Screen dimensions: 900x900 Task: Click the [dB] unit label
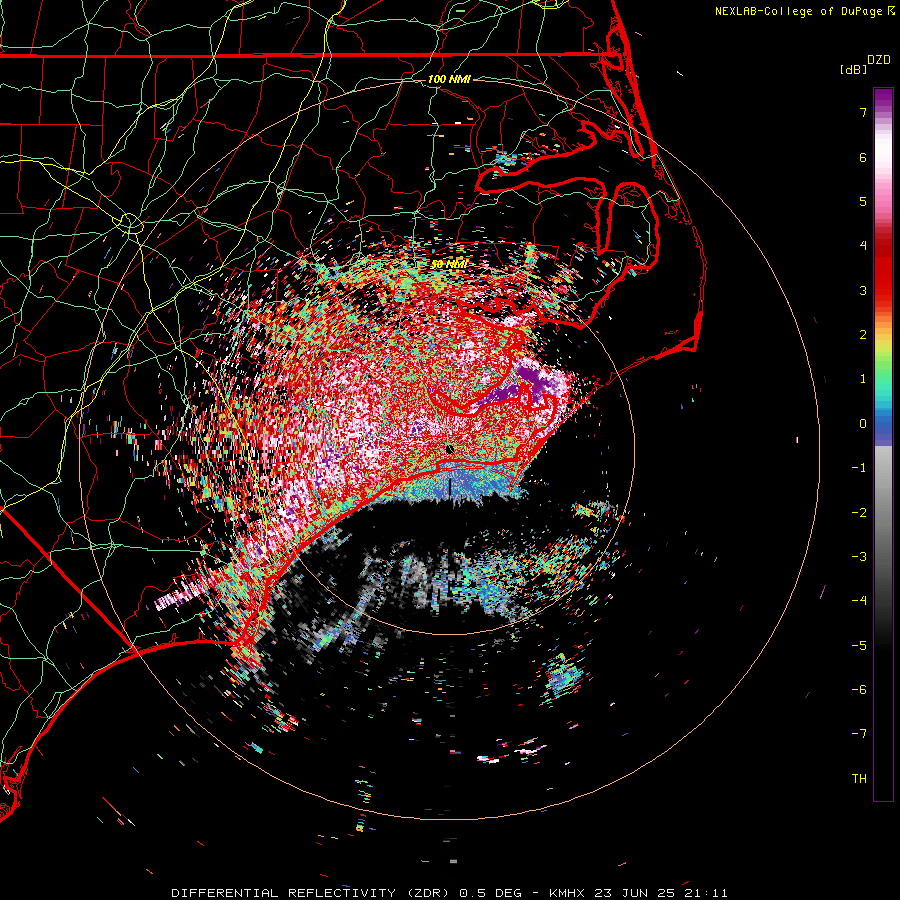pos(854,69)
